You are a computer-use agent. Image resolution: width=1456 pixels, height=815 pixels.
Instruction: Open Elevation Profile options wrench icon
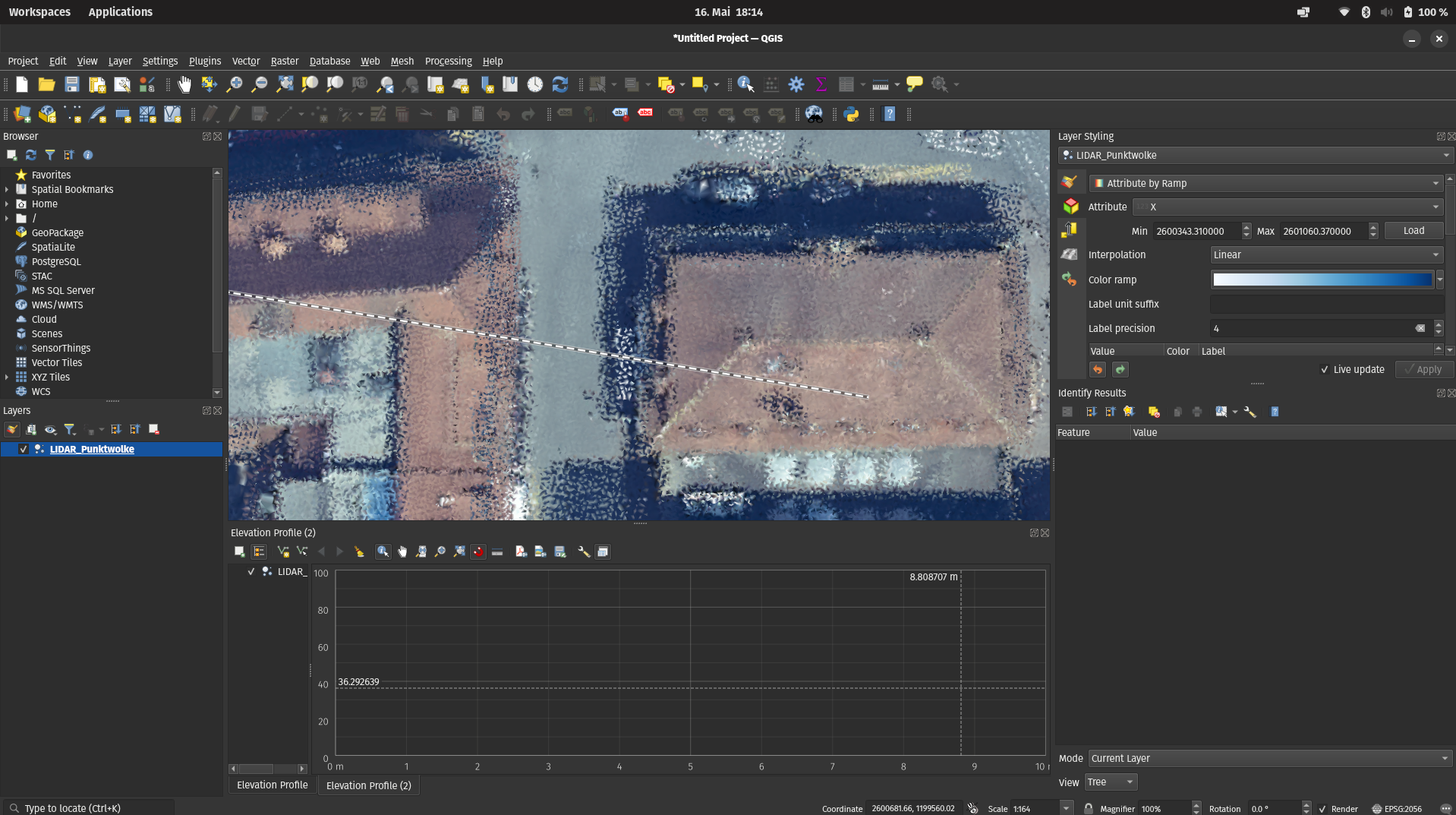pos(584,552)
